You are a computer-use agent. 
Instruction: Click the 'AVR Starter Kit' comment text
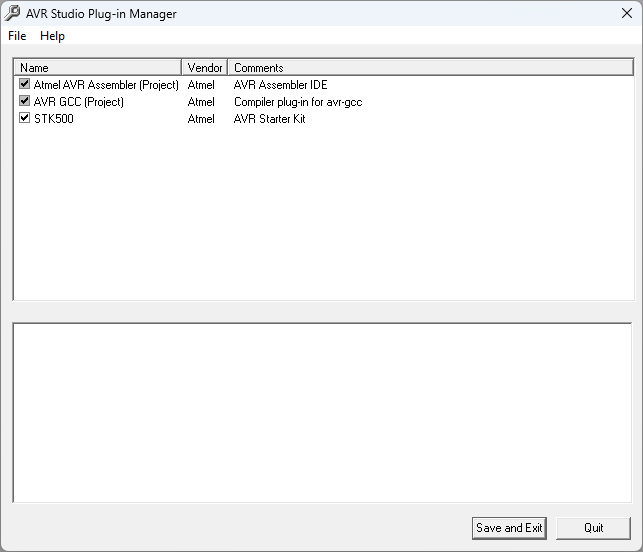[x=269, y=119]
